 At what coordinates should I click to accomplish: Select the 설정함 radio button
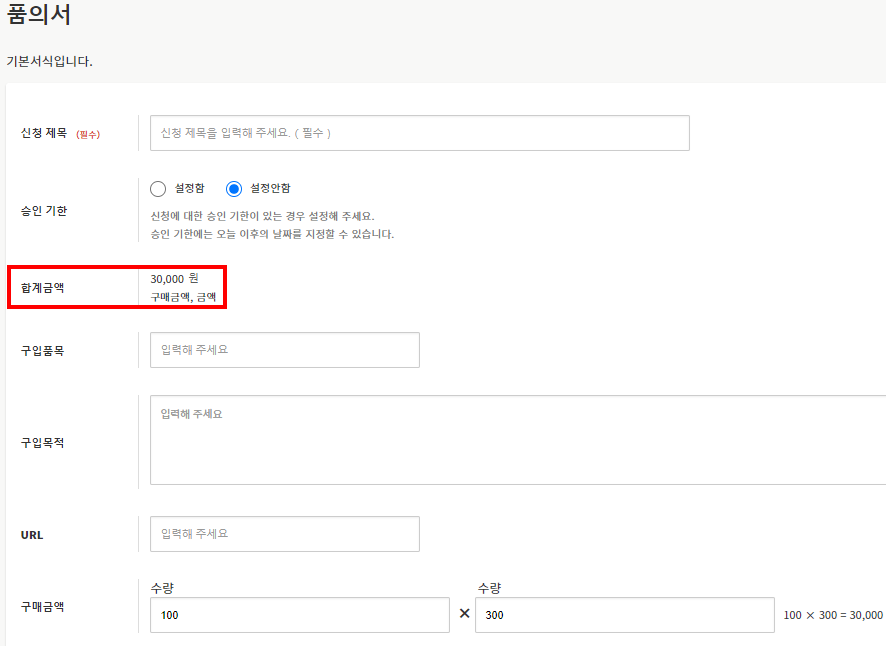click(158, 189)
